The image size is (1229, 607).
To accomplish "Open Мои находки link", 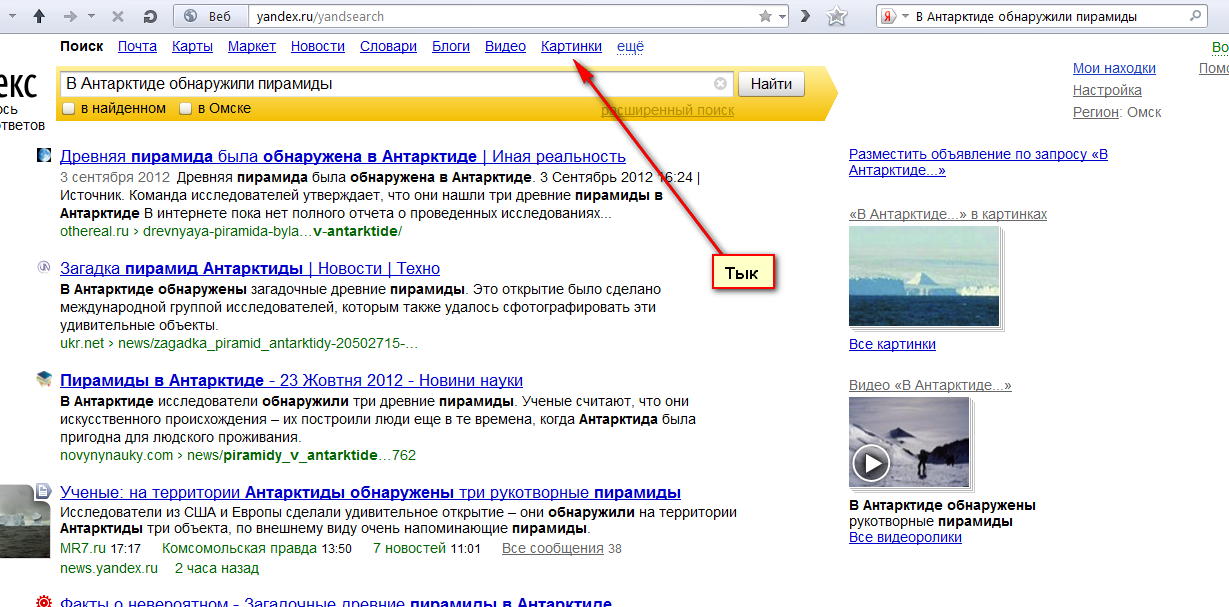I will tap(1114, 68).
